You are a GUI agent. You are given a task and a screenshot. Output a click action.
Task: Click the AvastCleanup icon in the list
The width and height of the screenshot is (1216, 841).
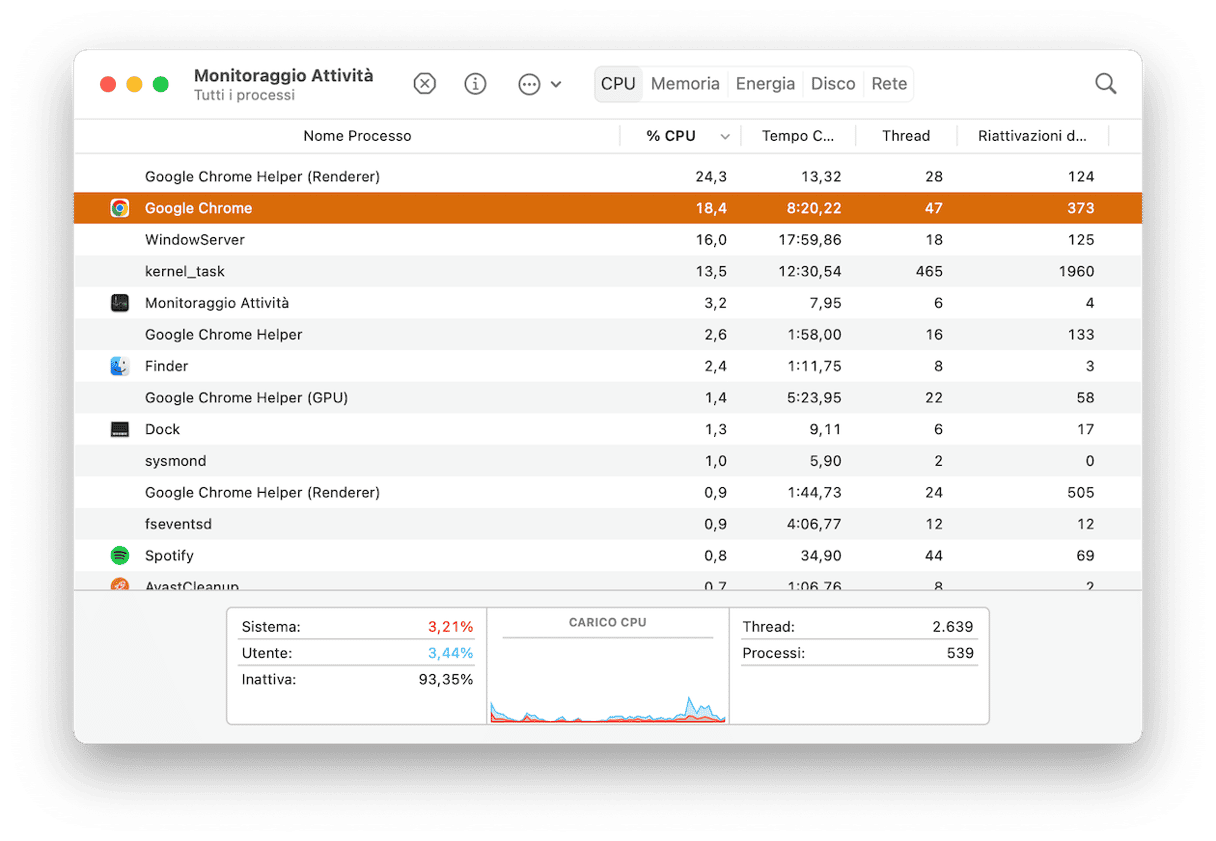[x=120, y=584]
